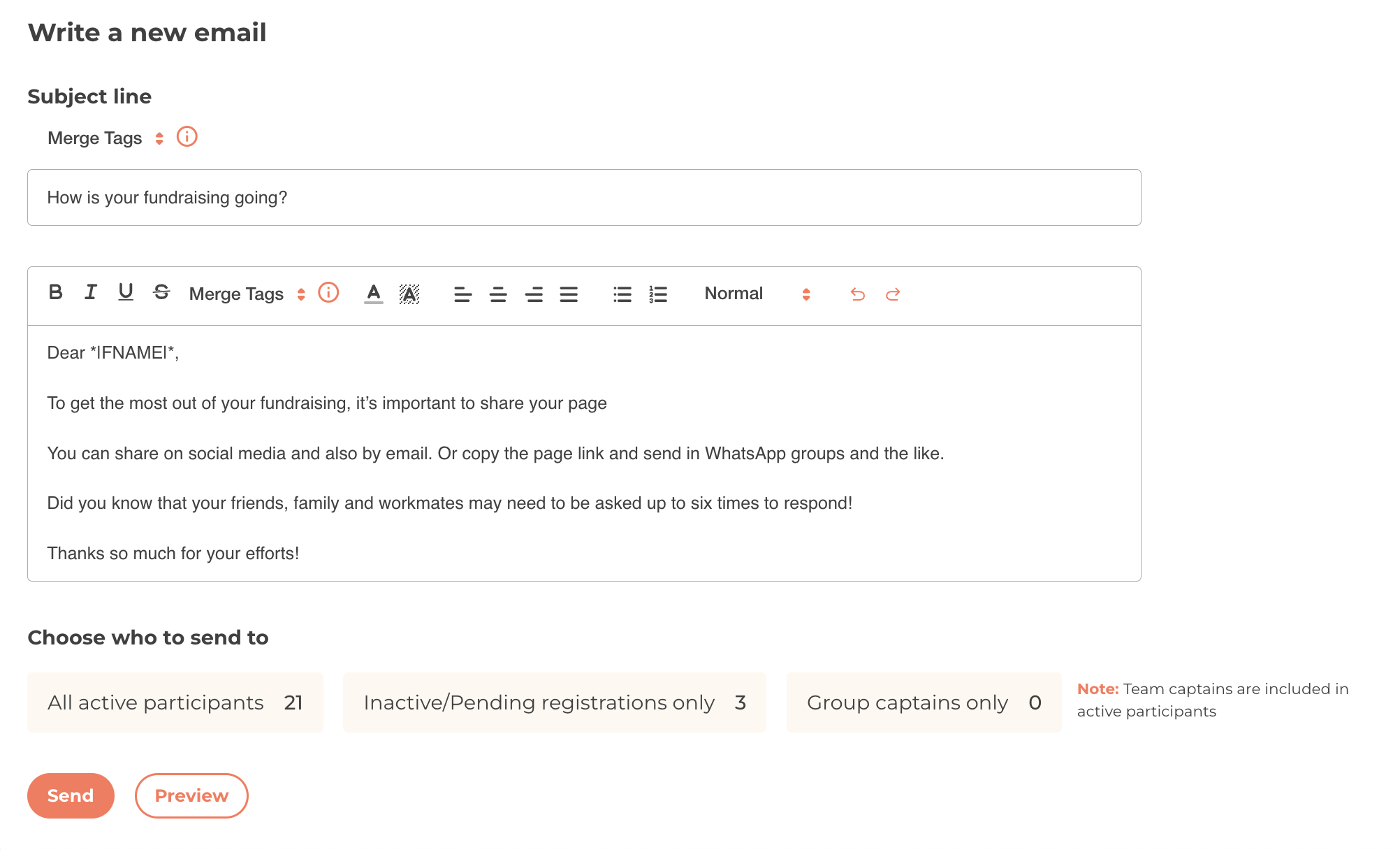Open subject line Merge Tags dropdown
The height and width of the screenshot is (850, 1400).
pos(105,138)
